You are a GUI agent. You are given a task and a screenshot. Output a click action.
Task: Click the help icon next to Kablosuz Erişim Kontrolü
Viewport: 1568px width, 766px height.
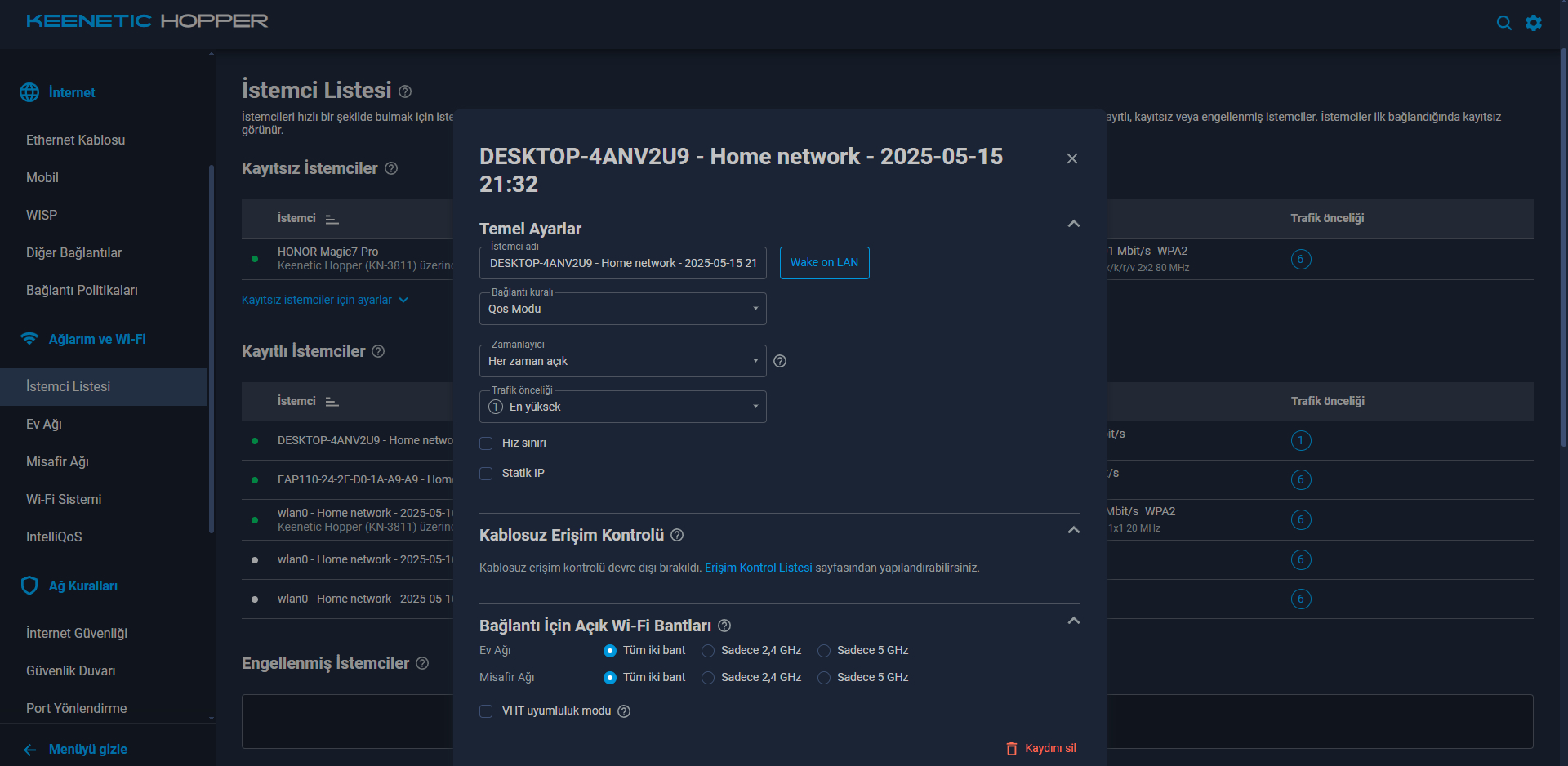(x=677, y=535)
